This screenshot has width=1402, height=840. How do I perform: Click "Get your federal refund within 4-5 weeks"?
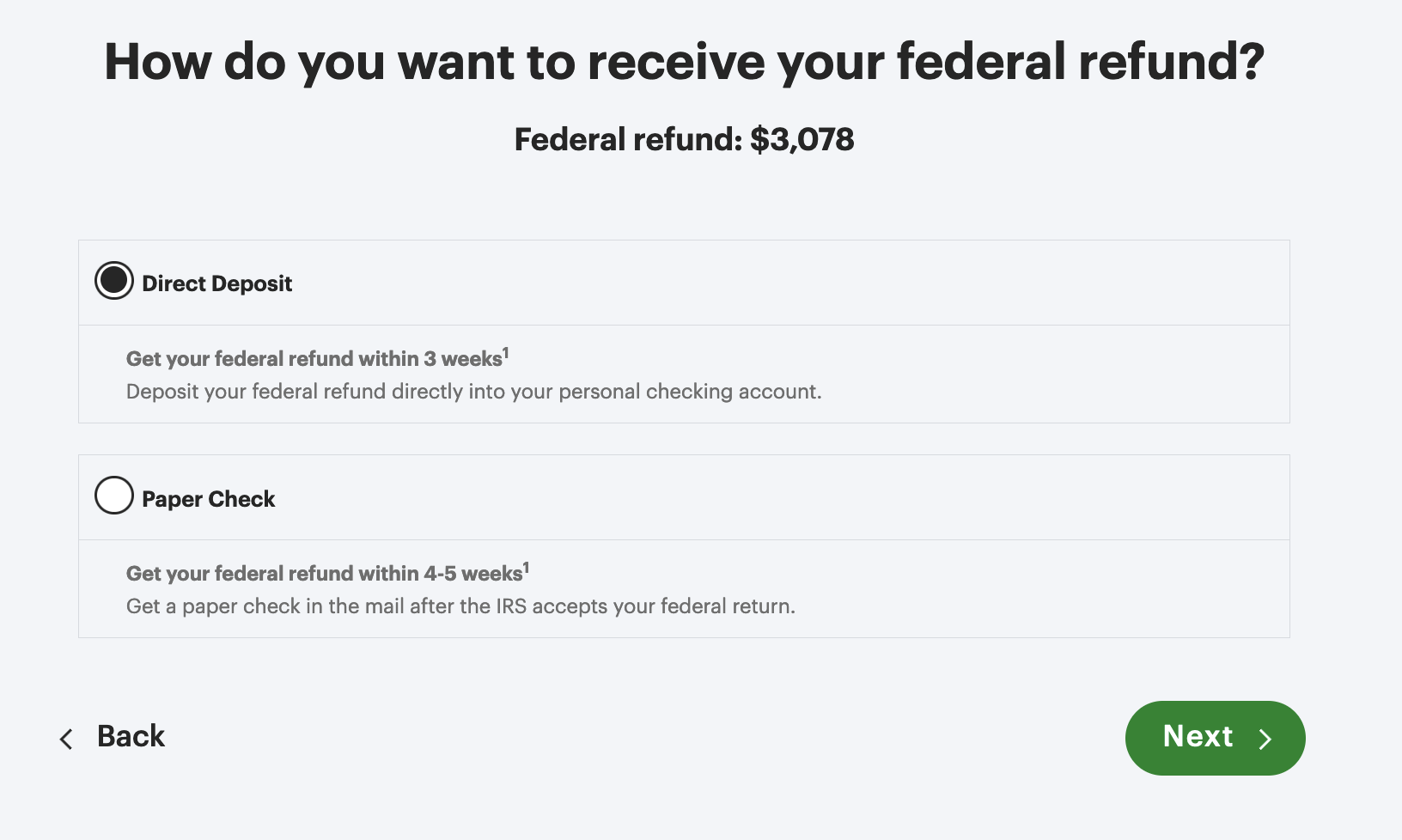coord(324,574)
